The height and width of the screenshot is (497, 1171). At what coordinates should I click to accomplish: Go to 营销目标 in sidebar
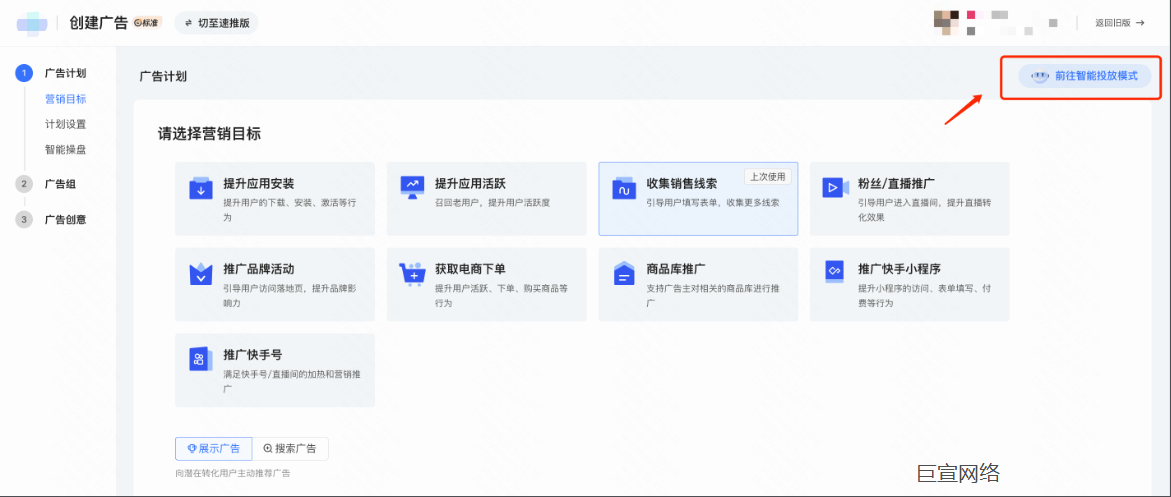click(66, 99)
